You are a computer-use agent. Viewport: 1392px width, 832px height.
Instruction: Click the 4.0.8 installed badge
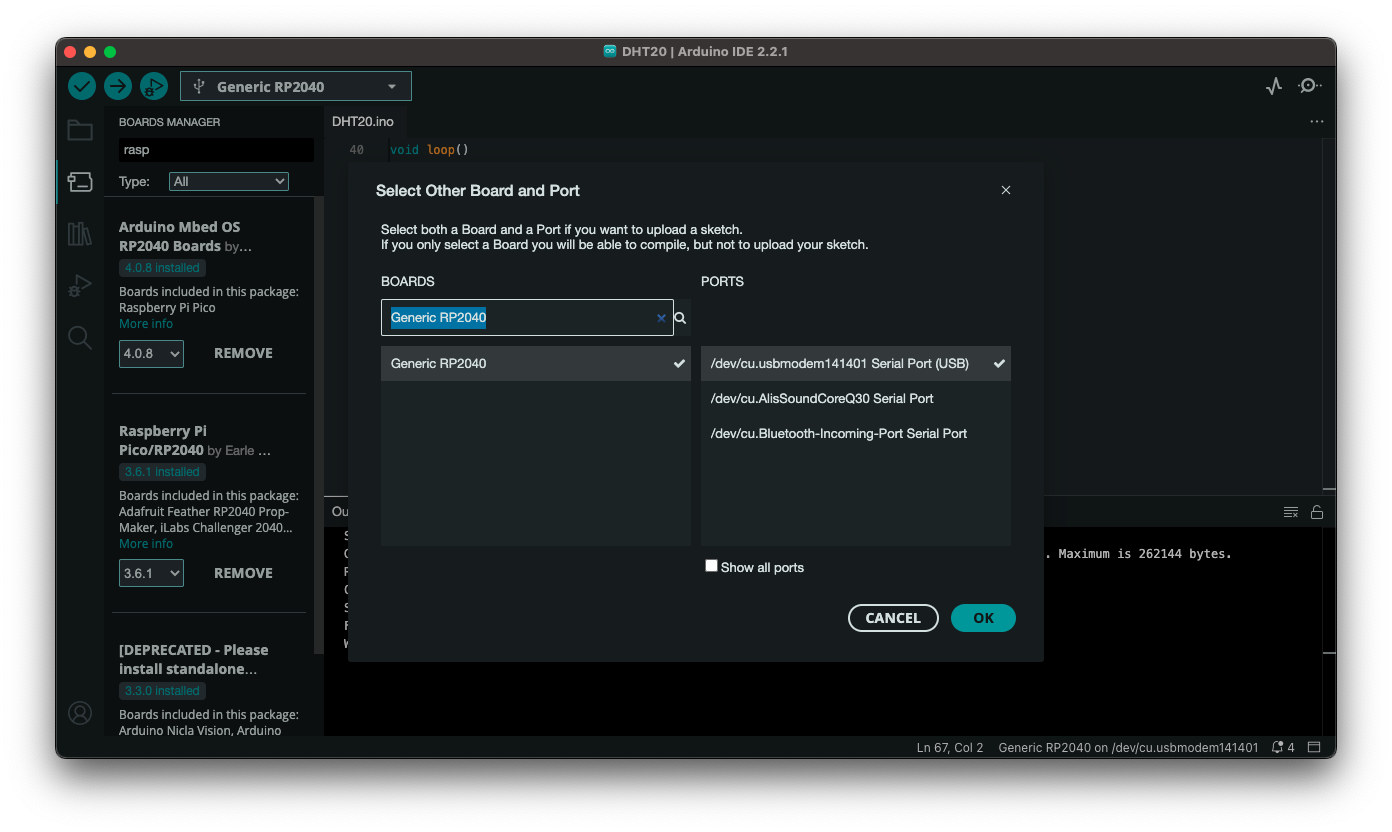162,268
